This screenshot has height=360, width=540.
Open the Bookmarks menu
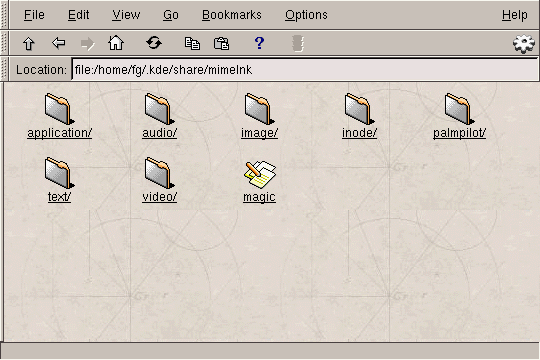(x=231, y=15)
